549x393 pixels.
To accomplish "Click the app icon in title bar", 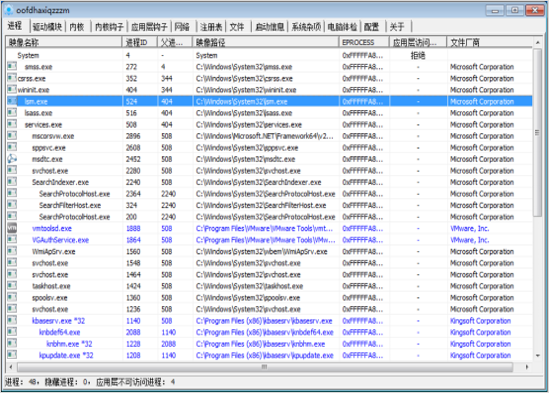I will (x=8, y=10).
